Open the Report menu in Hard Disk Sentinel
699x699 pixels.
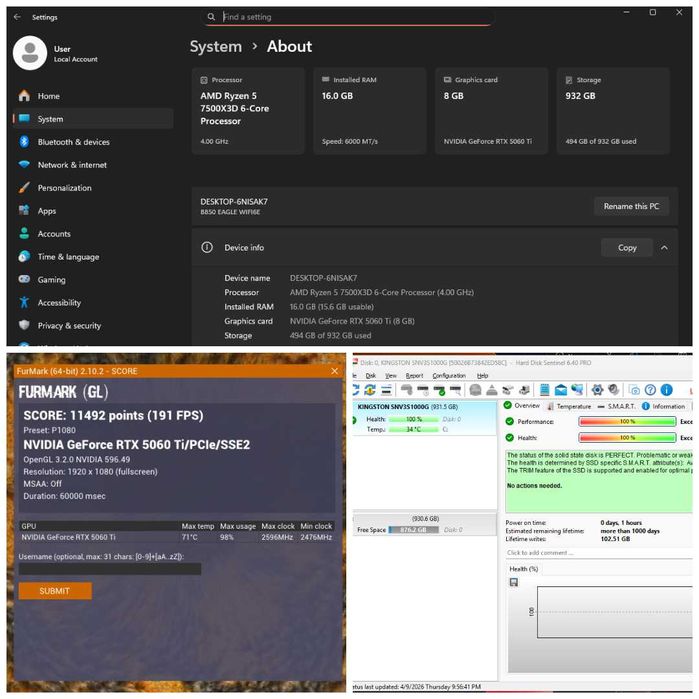tap(415, 375)
